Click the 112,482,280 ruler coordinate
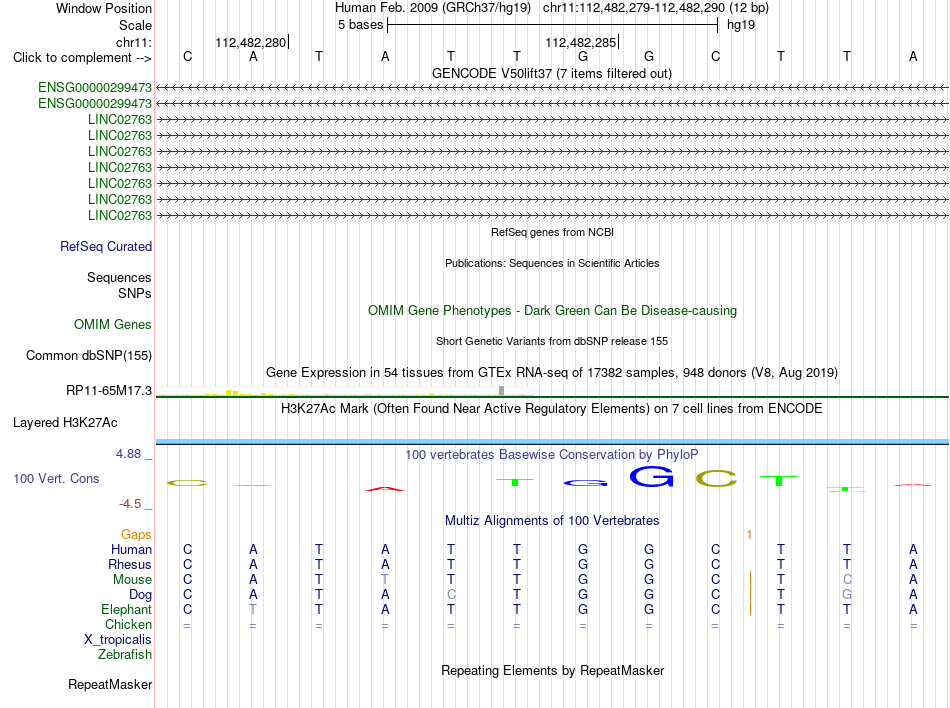Screen dimensions: 950x708 [250, 42]
